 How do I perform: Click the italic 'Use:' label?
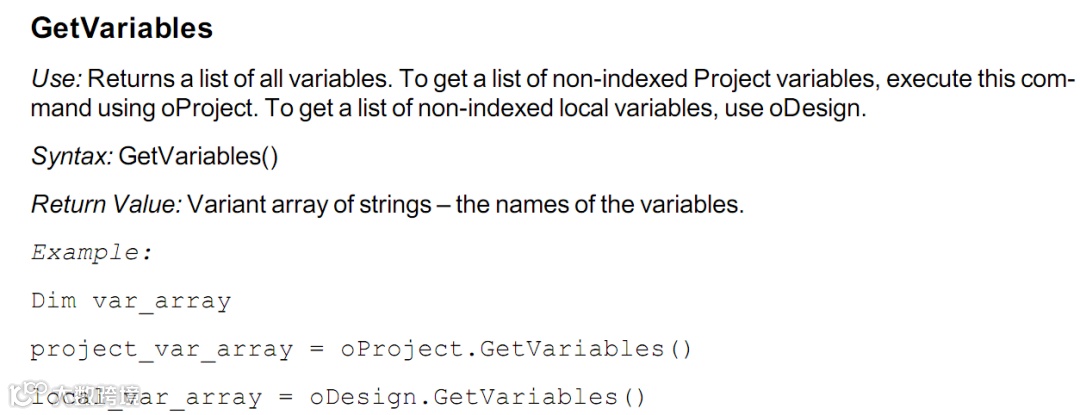pyautogui.click(x=56, y=79)
